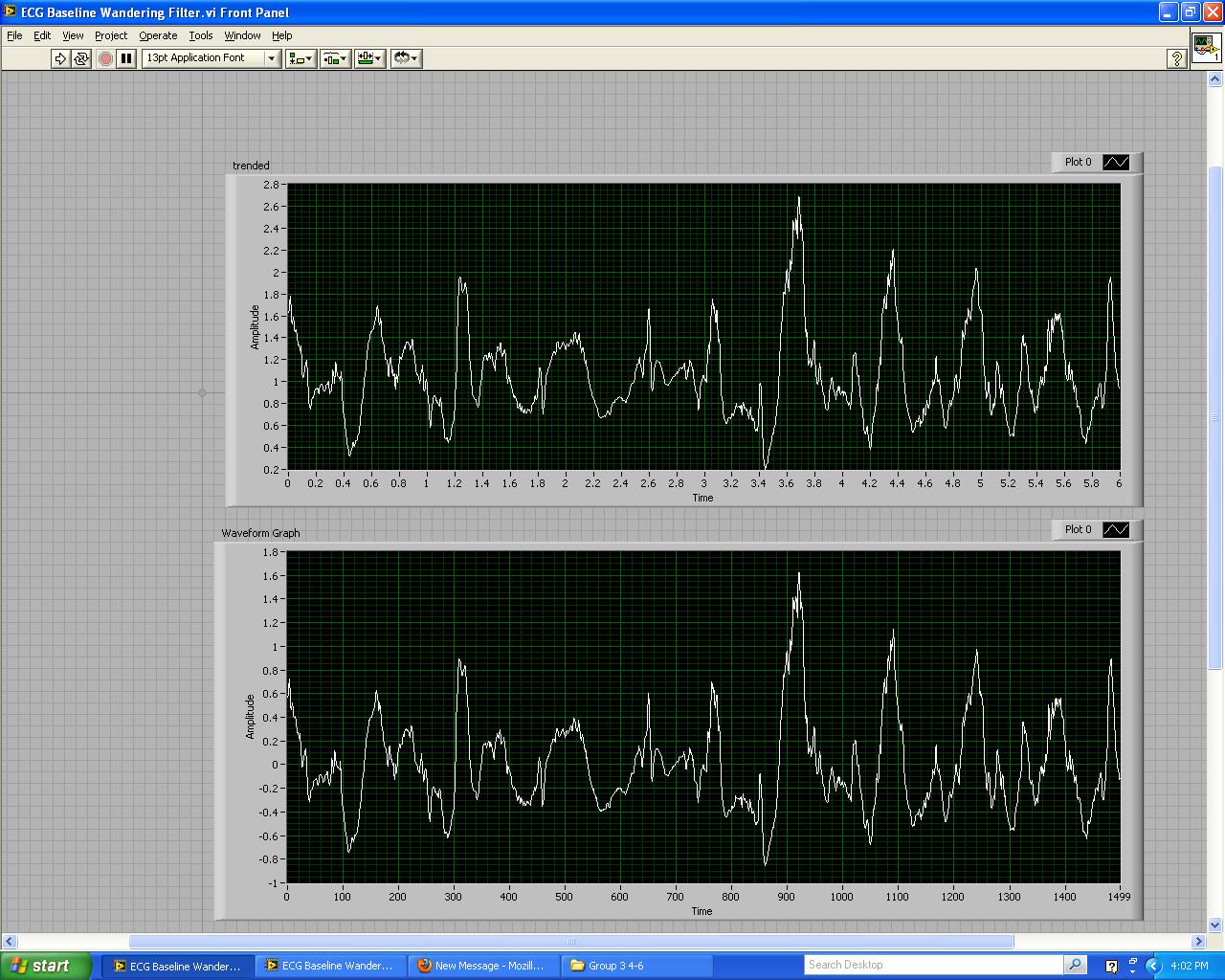Click the Run Continuously button
Viewport: 1225px width, 980px height.
[81, 58]
